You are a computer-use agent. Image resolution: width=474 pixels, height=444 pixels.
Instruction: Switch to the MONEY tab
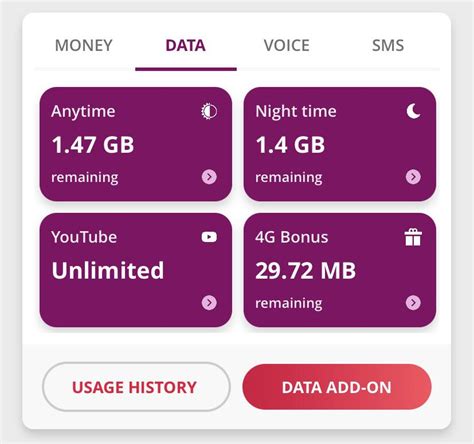pos(84,45)
